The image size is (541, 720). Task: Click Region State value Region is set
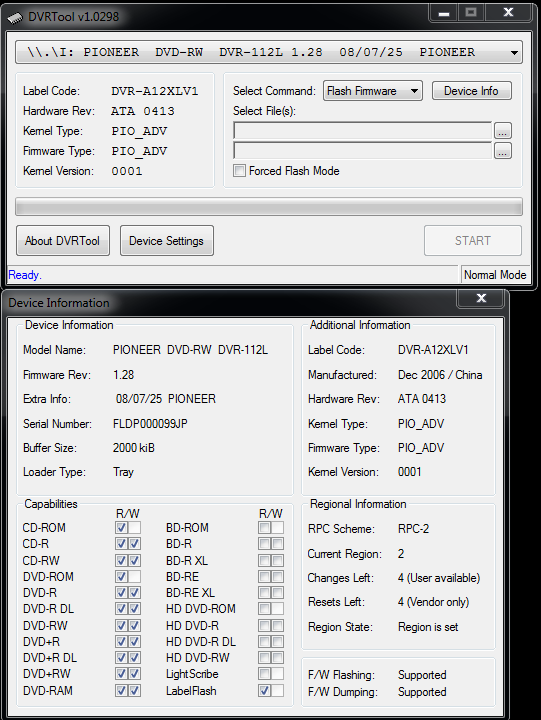click(x=428, y=627)
